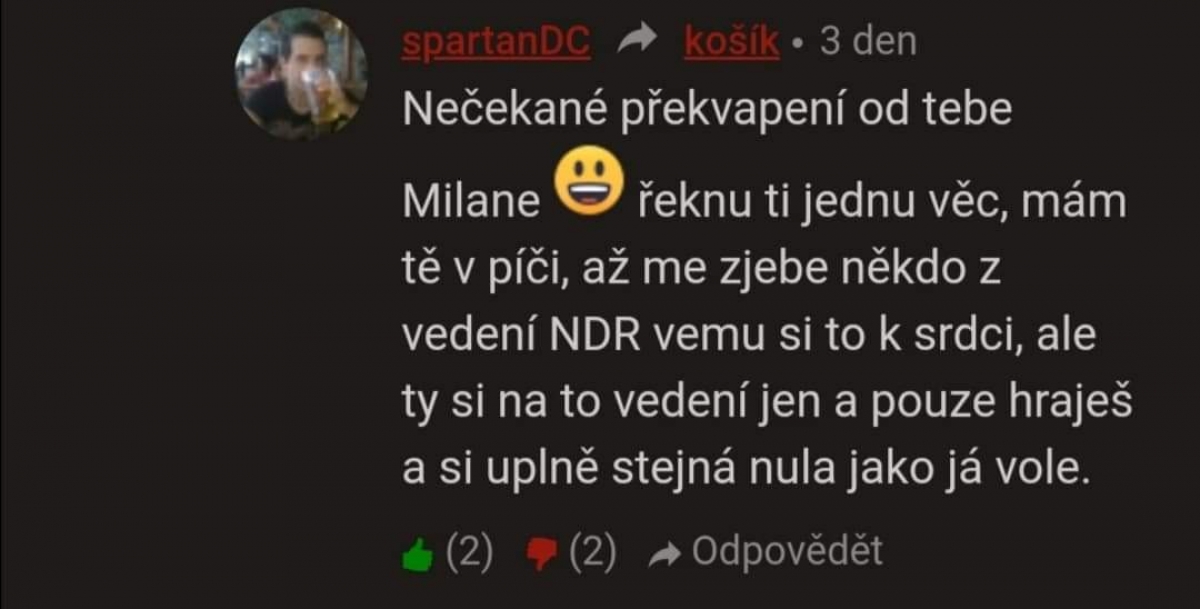This screenshot has height=609, width=1200.
Task: Click the smiling emoji after Milane
Action: tap(589, 183)
